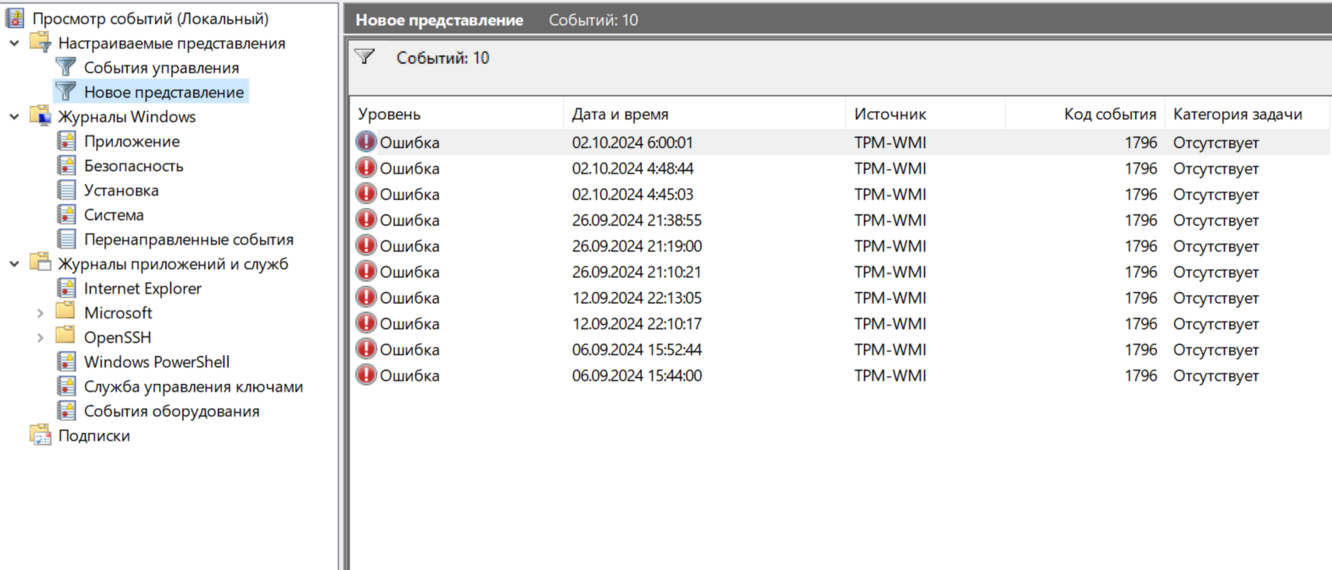Click the funnel filter icon above event list
The image size is (1332, 570).
coord(365,57)
